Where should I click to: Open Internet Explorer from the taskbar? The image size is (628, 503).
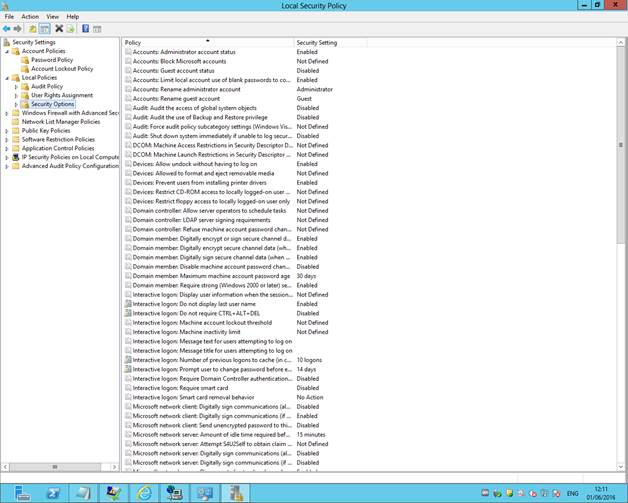[144, 493]
